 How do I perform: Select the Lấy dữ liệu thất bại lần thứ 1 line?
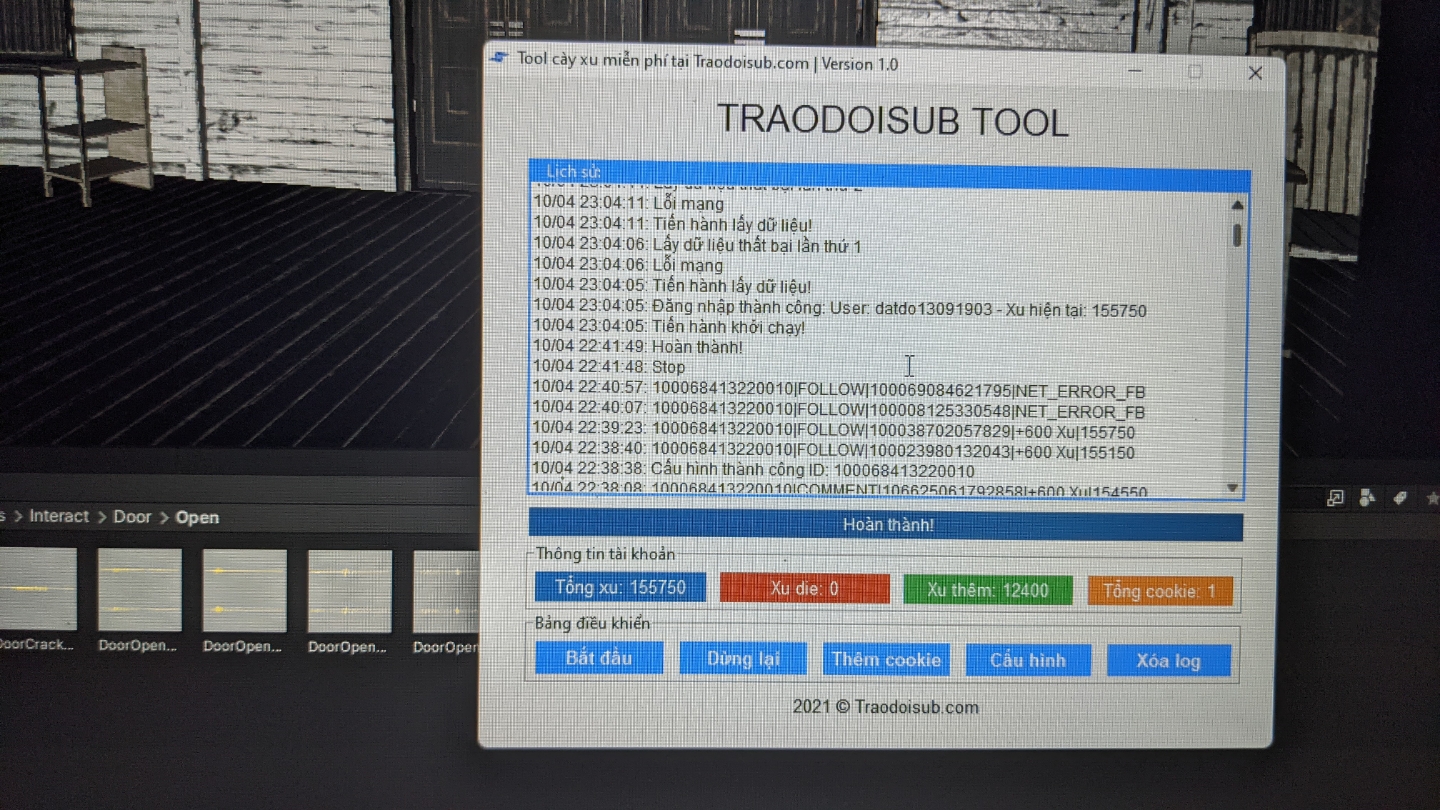[697, 245]
